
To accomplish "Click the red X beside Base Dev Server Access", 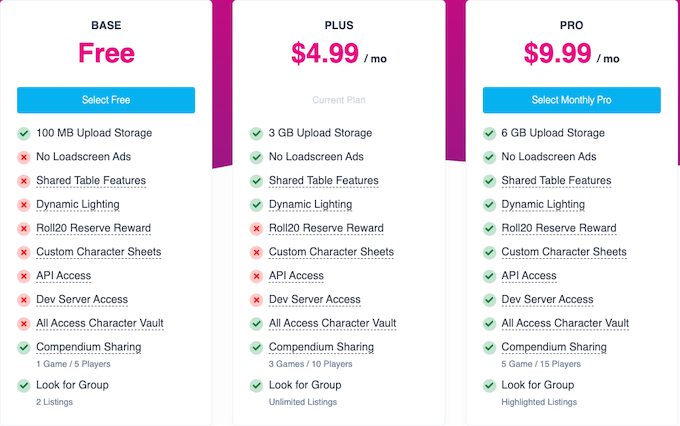I will 23,300.
